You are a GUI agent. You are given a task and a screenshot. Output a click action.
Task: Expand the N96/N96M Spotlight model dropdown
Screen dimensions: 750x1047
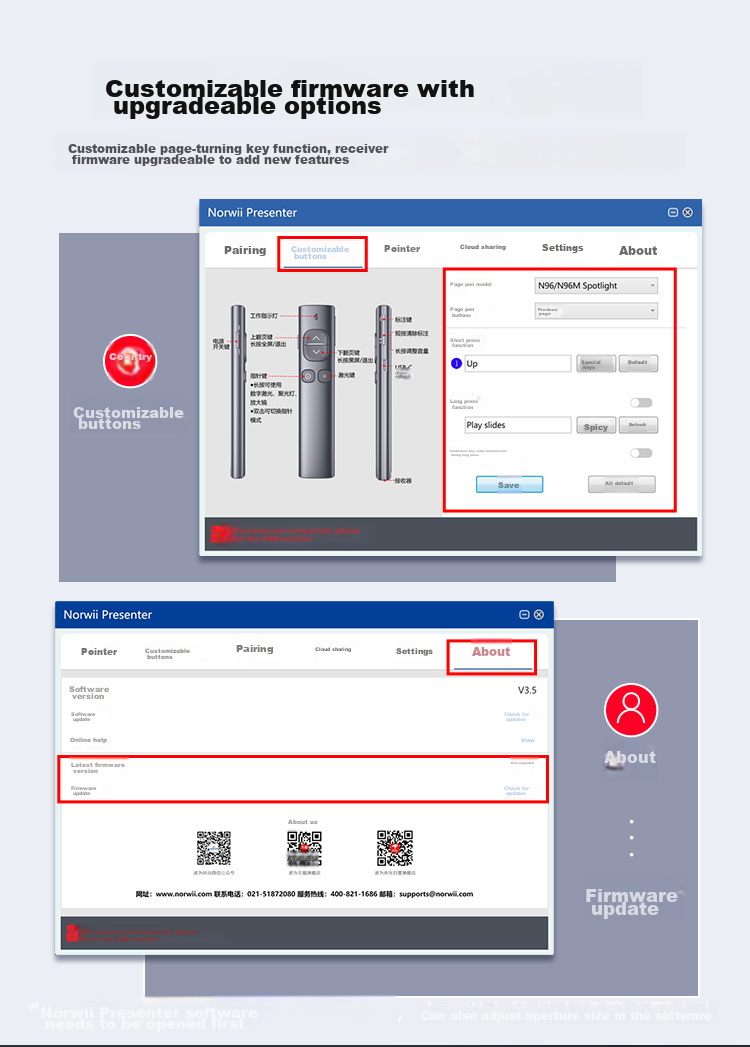pos(596,286)
